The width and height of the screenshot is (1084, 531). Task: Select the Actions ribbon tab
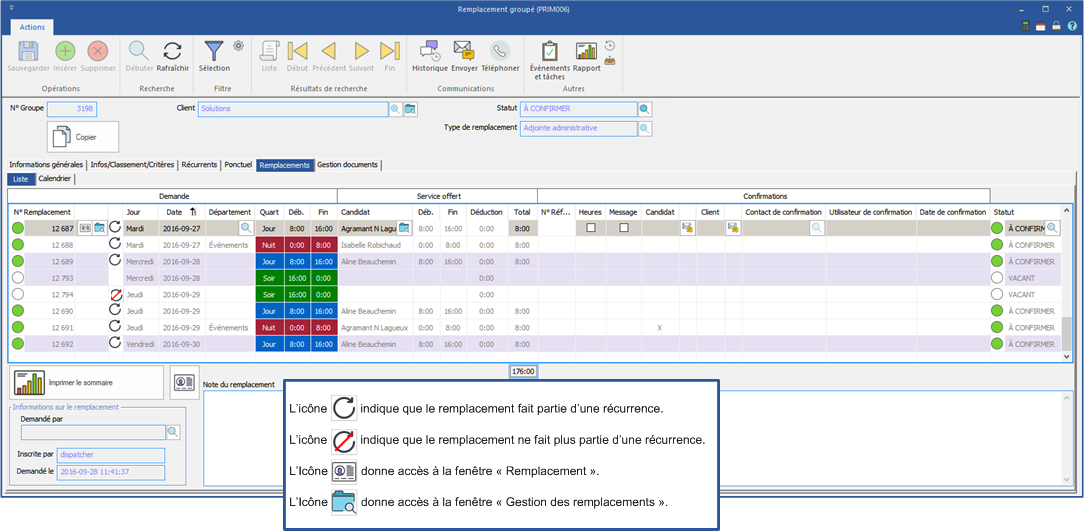click(x=32, y=27)
